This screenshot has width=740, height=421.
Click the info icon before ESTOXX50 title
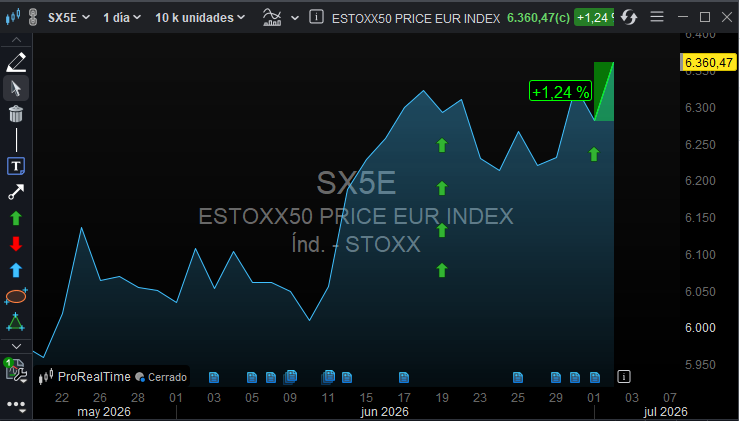(316, 17)
